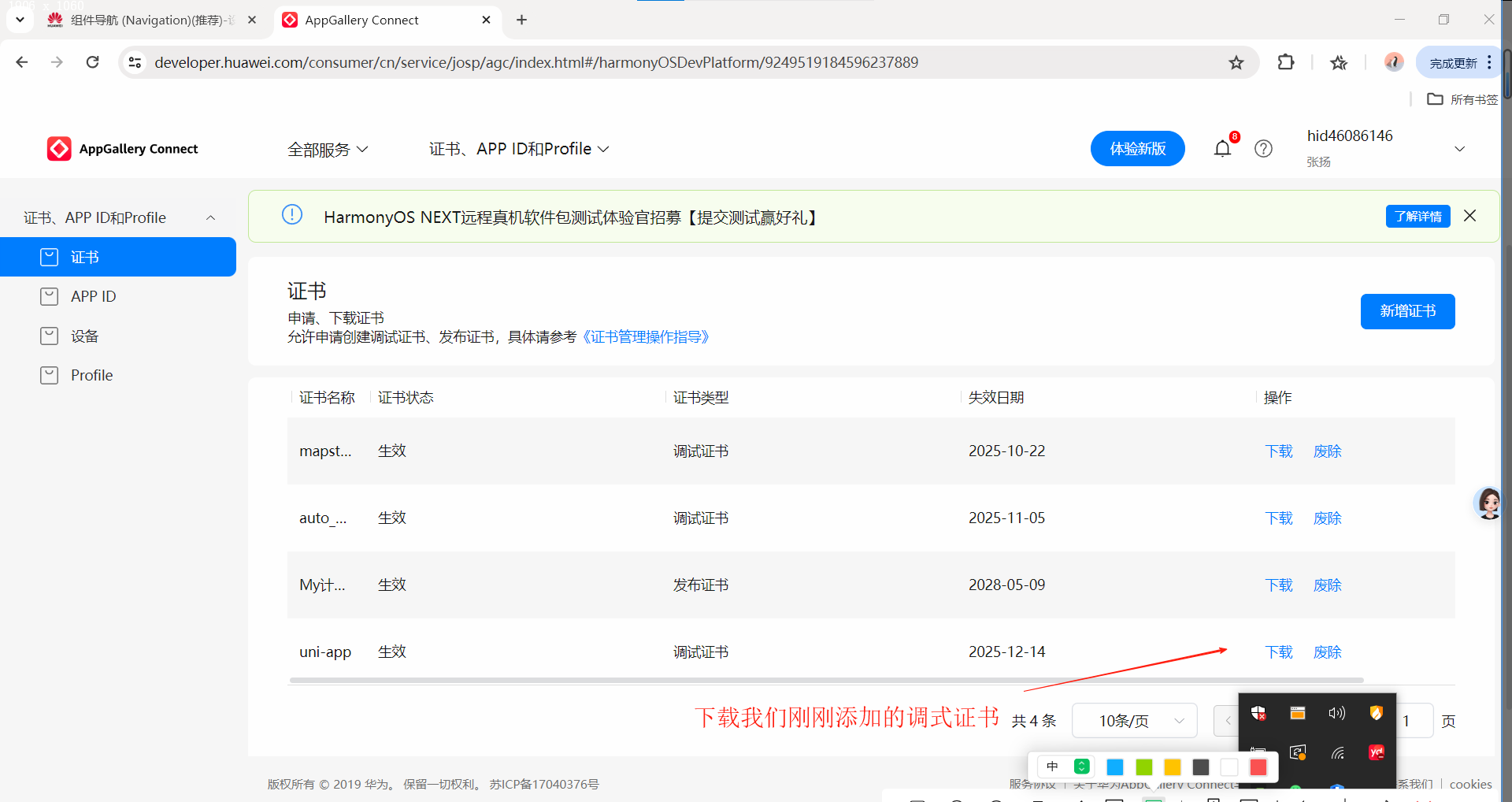Viewport: 1512px width, 802px height.
Task: Click the Profile sidebar icon
Action: tap(49, 375)
